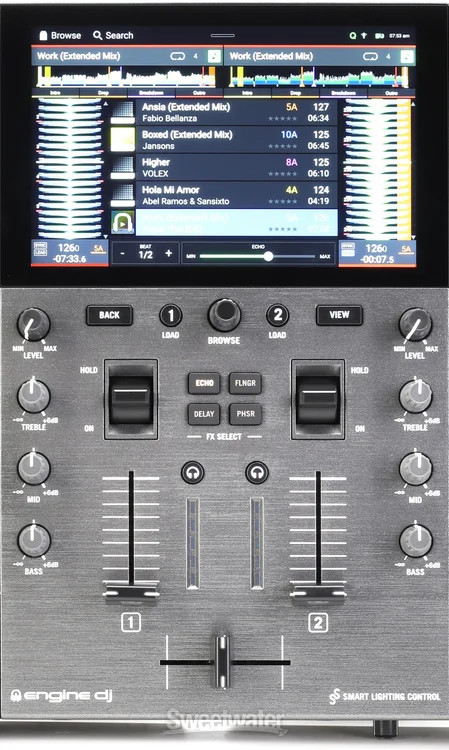The image size is (449, 750).
Task: Tap album art of Boxed (Extended Mix)
Action: coord(122,140)
